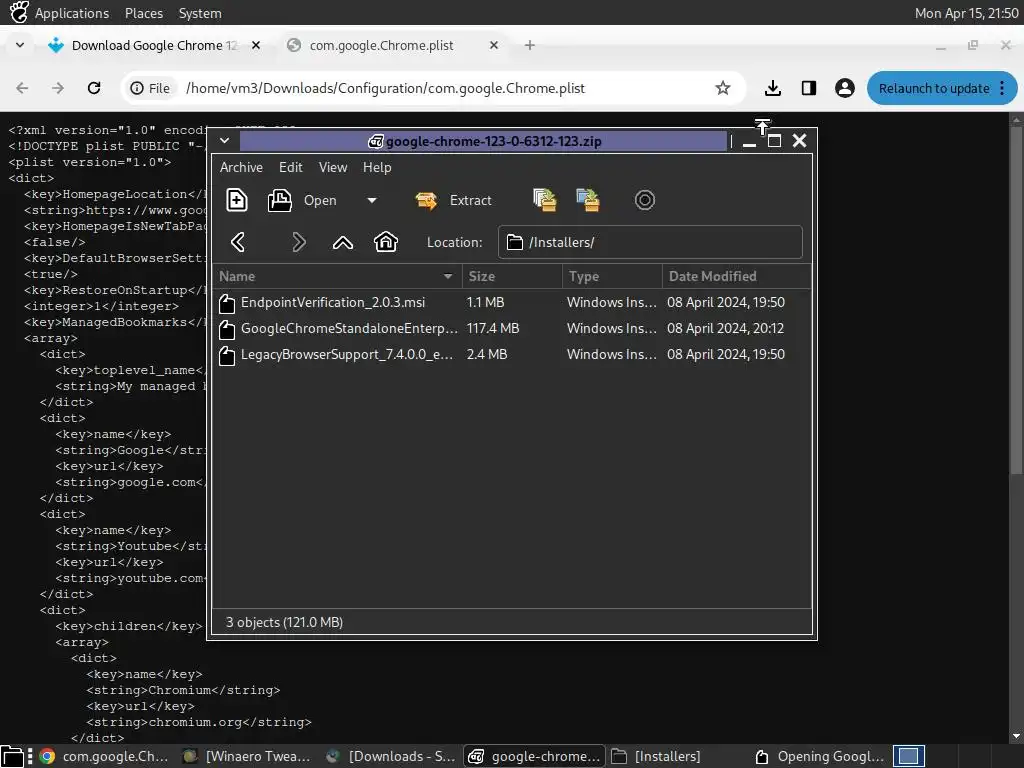Open Chrome tab search dropdown
Screen dimensions: 1024x768
20,45
